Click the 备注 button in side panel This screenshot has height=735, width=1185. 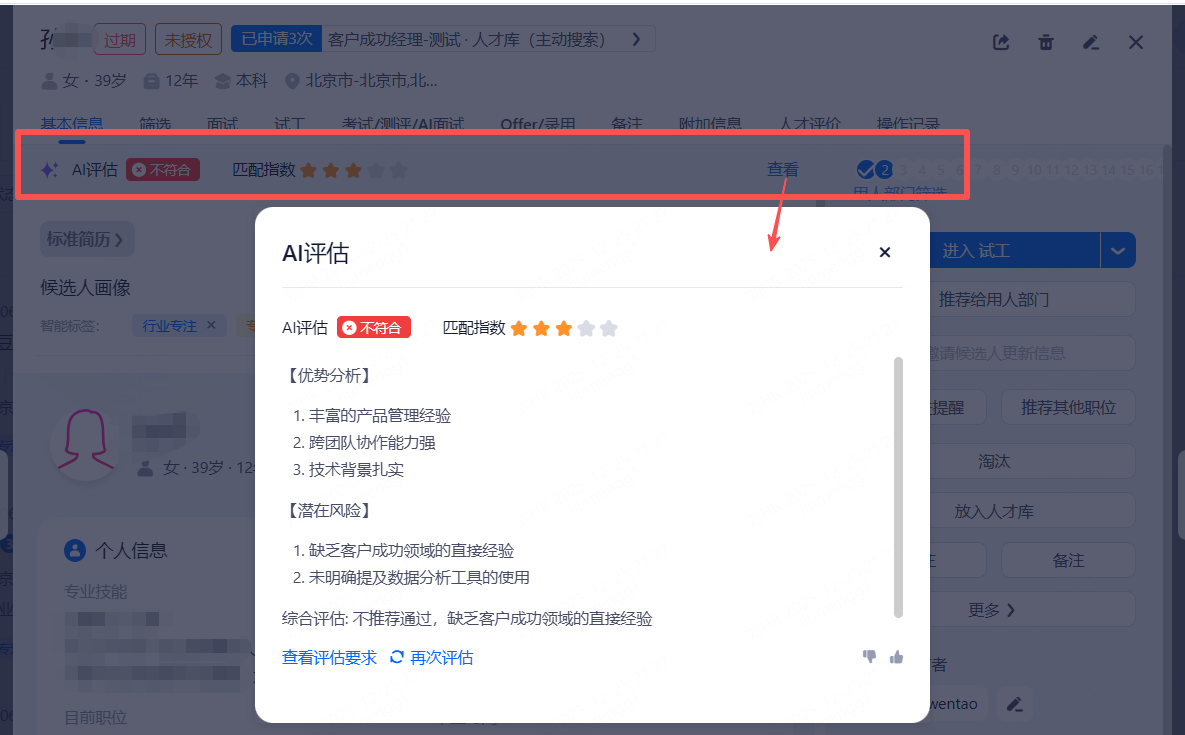pyautogui.click(x=1068, y=561)
